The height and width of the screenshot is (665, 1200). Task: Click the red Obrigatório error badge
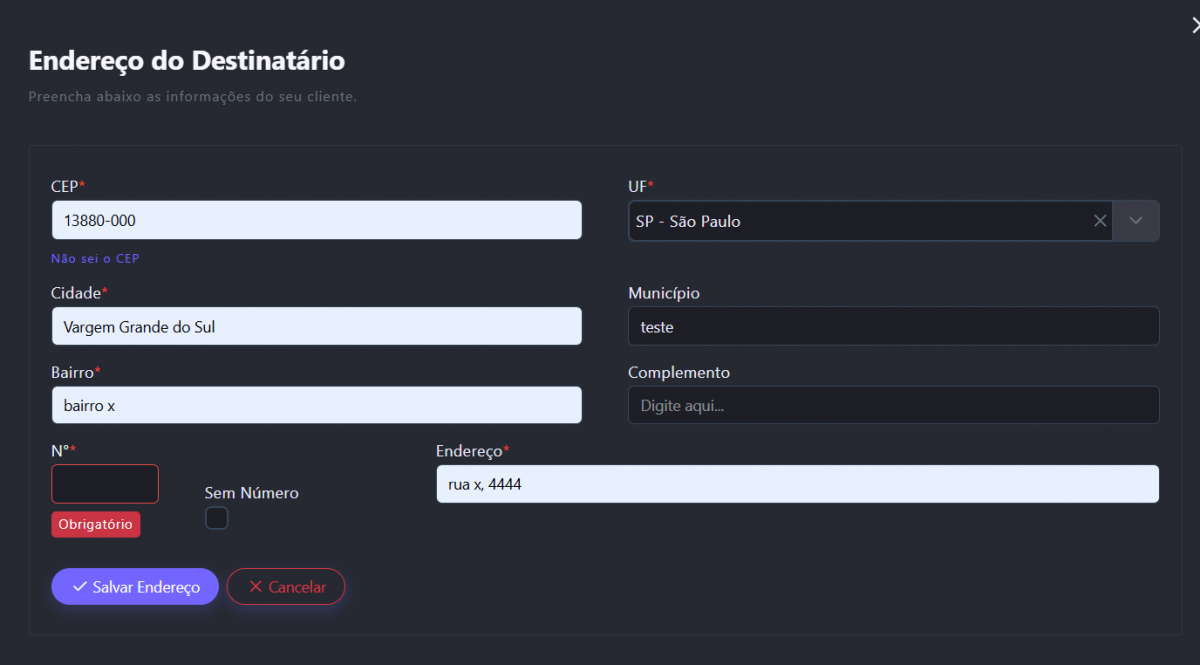tap(96, 525)
